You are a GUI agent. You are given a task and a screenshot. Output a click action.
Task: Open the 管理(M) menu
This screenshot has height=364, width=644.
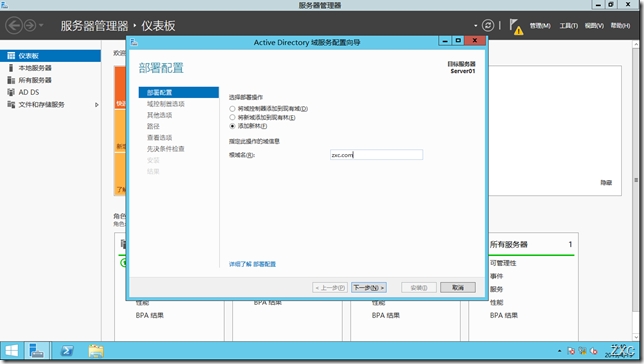pos(540,25)
